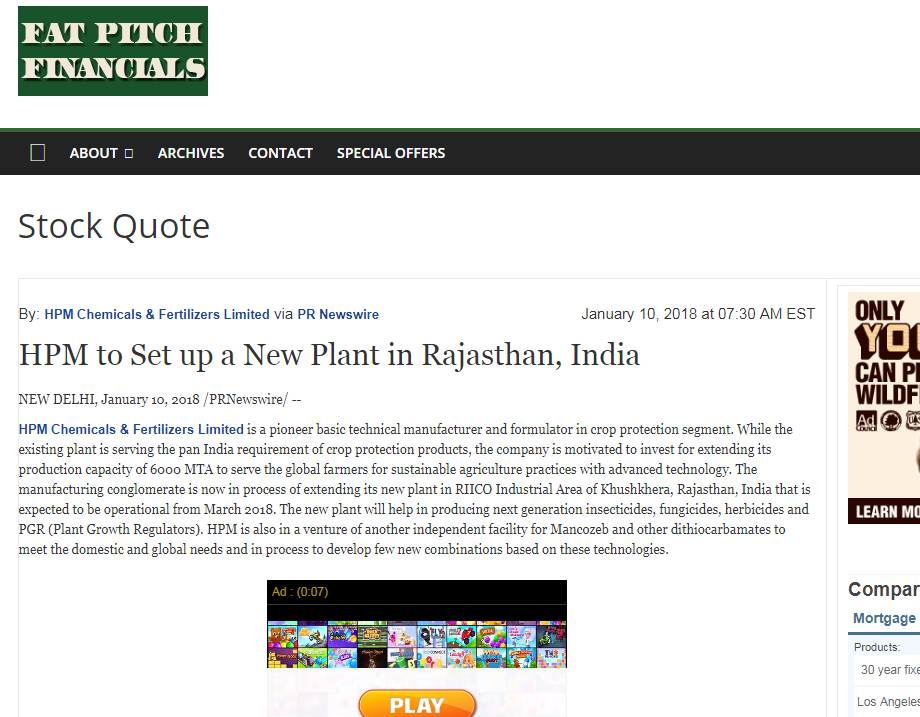The height and width of the screenshot is (717, 920).
Task: Click the Fat Pitch Financials logo
Action: click(113, 51)
